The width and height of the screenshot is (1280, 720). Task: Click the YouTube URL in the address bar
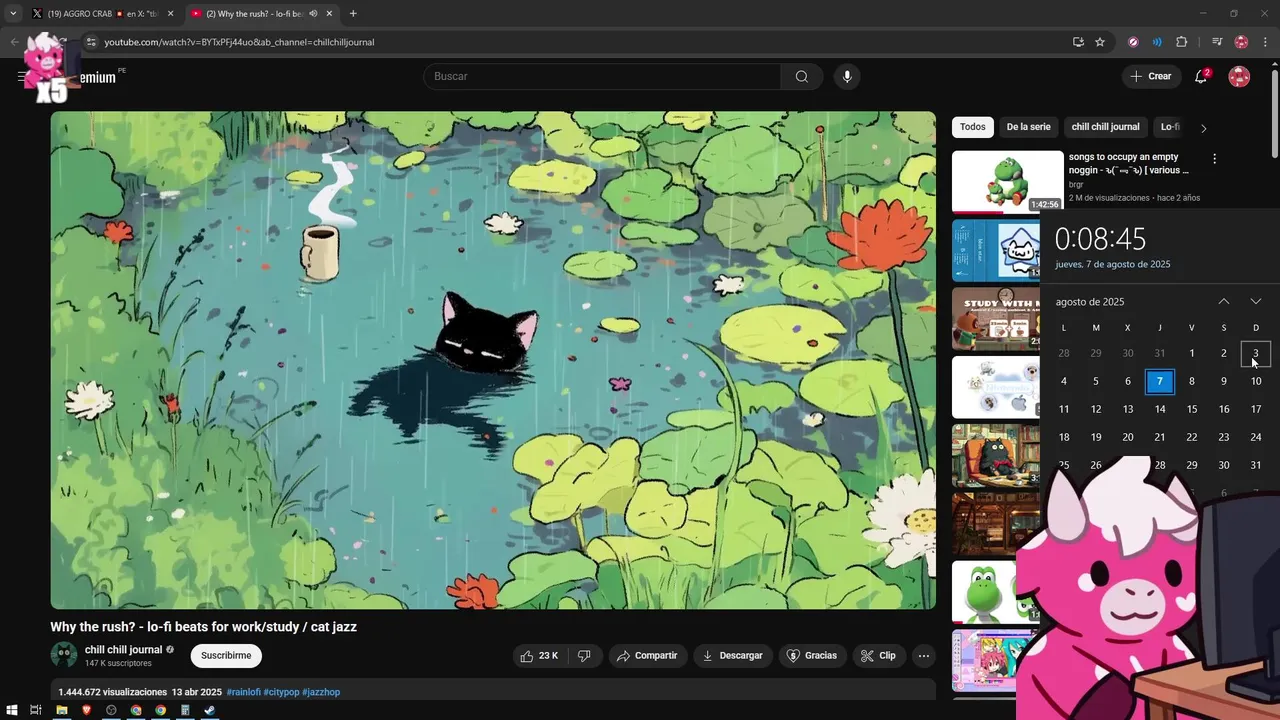239,42
